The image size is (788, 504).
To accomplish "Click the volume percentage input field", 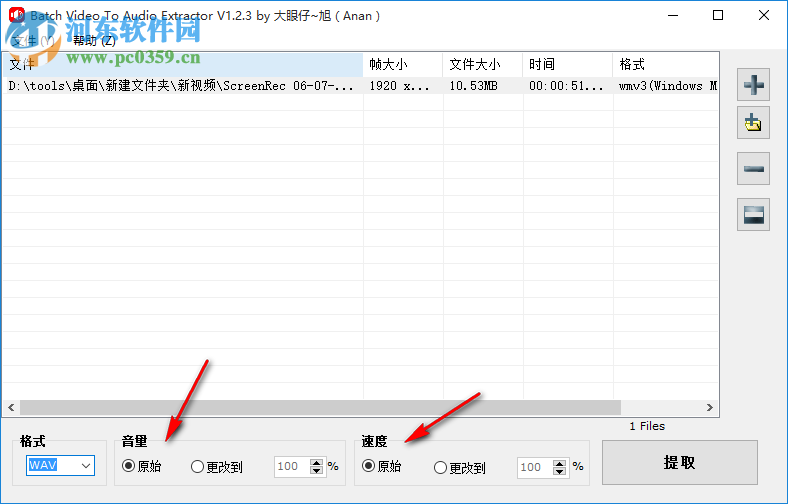I will [292, 466].
